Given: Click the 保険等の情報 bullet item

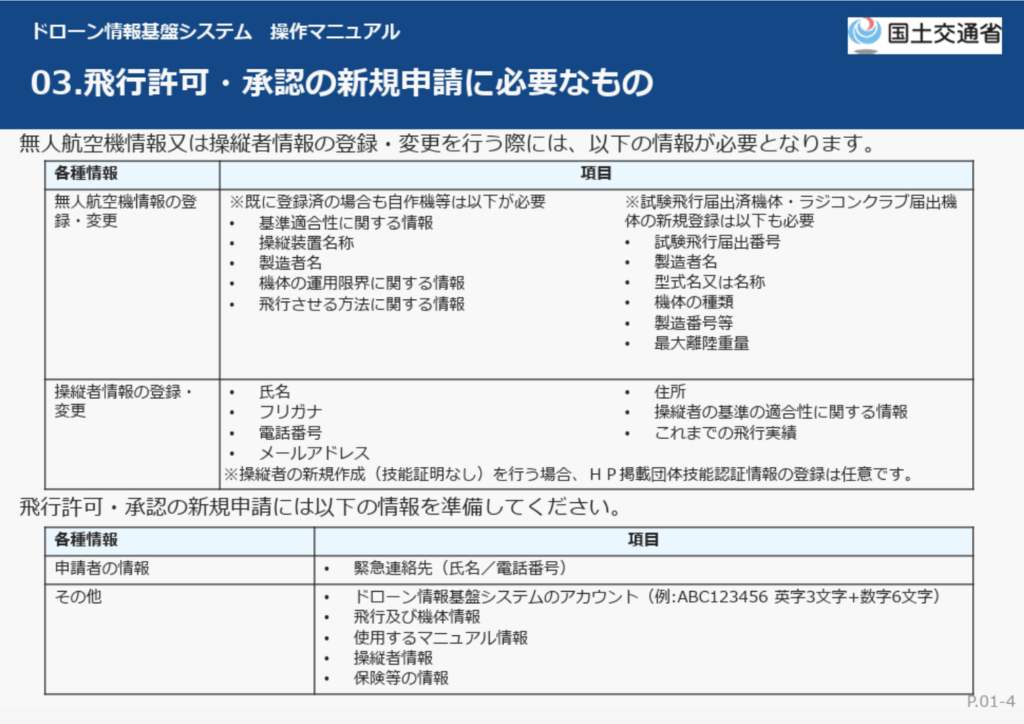Looking at the screenshot, I should [401, 678].
